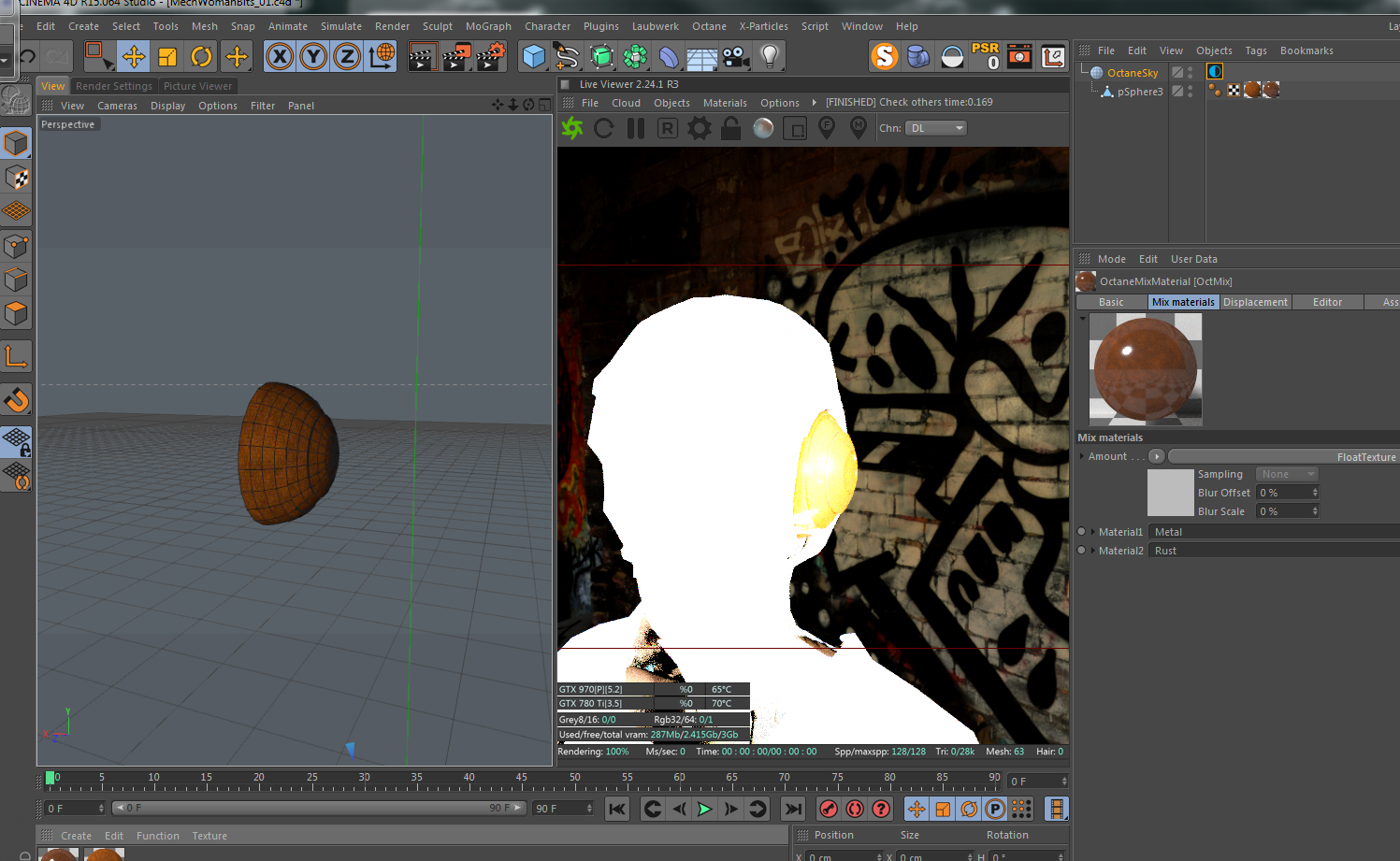The height and width of the screenshot is (861, 1400).
Task: Click the timeline preview range slider
Action: coord(319,808)
